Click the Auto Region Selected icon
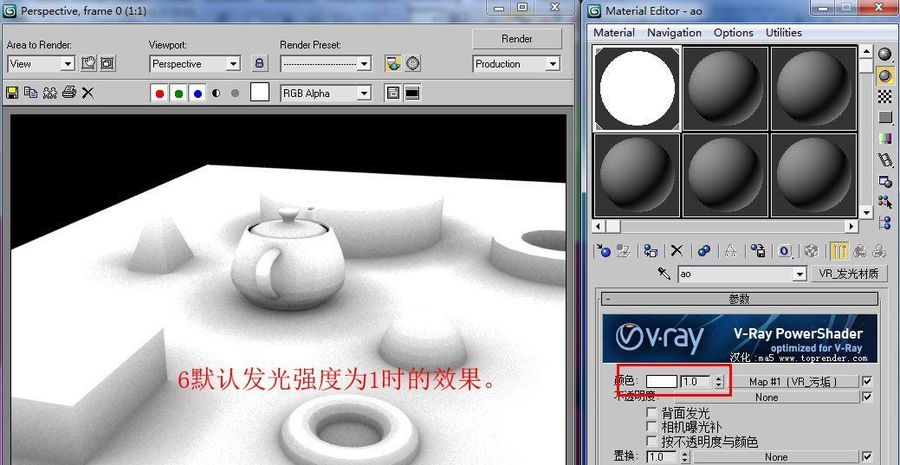This screenshot has height=465, width=900. click(108, 63)
